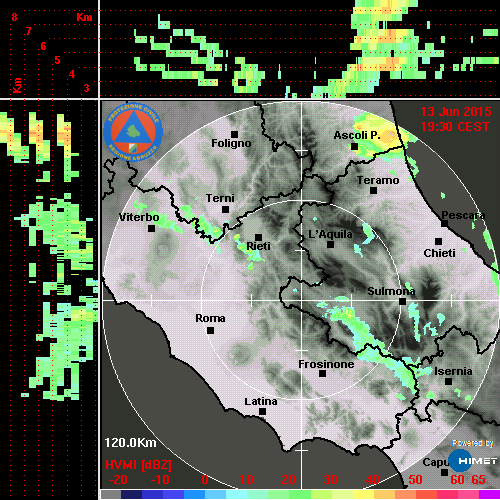Click the 30 dBZ scale value
500x500 pixels.
click(330, 480)
